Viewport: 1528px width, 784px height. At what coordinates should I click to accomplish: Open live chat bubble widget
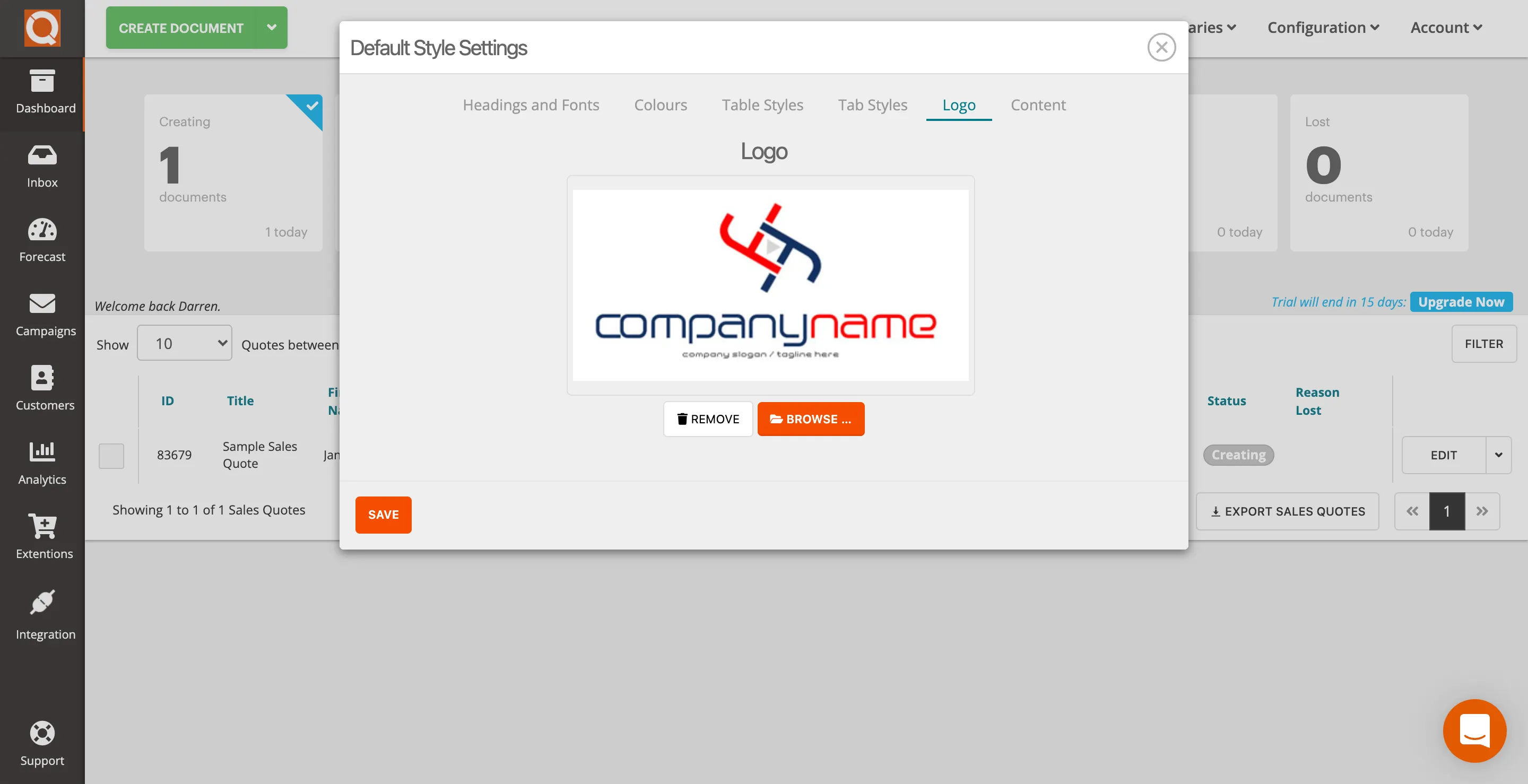point(1474,730)
